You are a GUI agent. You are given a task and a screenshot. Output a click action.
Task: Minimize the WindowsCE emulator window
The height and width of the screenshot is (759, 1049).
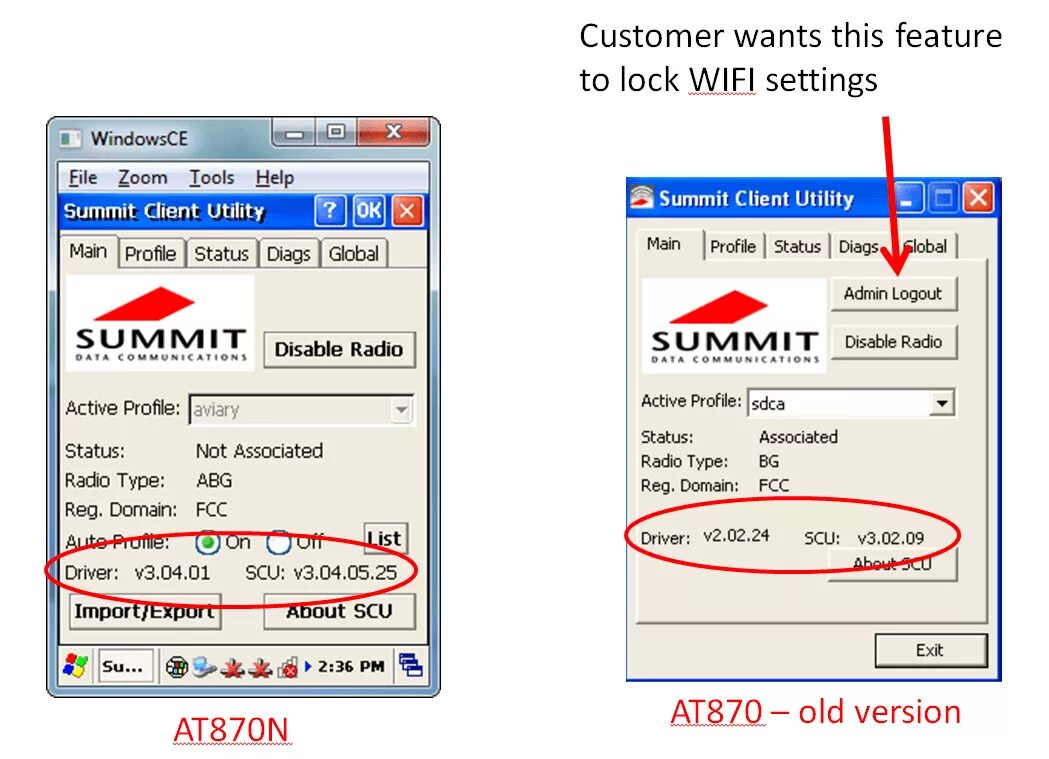click(x=294, y=133)
